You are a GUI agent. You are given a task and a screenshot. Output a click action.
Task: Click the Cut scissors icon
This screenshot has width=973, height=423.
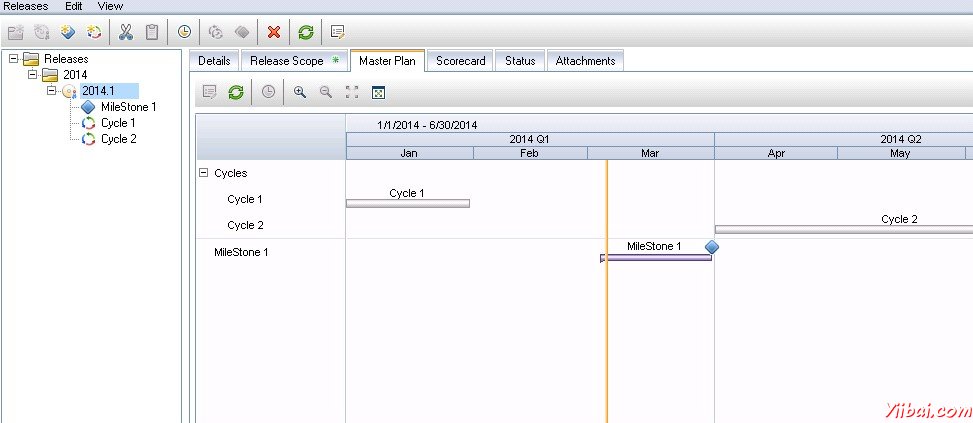(126, 32)
